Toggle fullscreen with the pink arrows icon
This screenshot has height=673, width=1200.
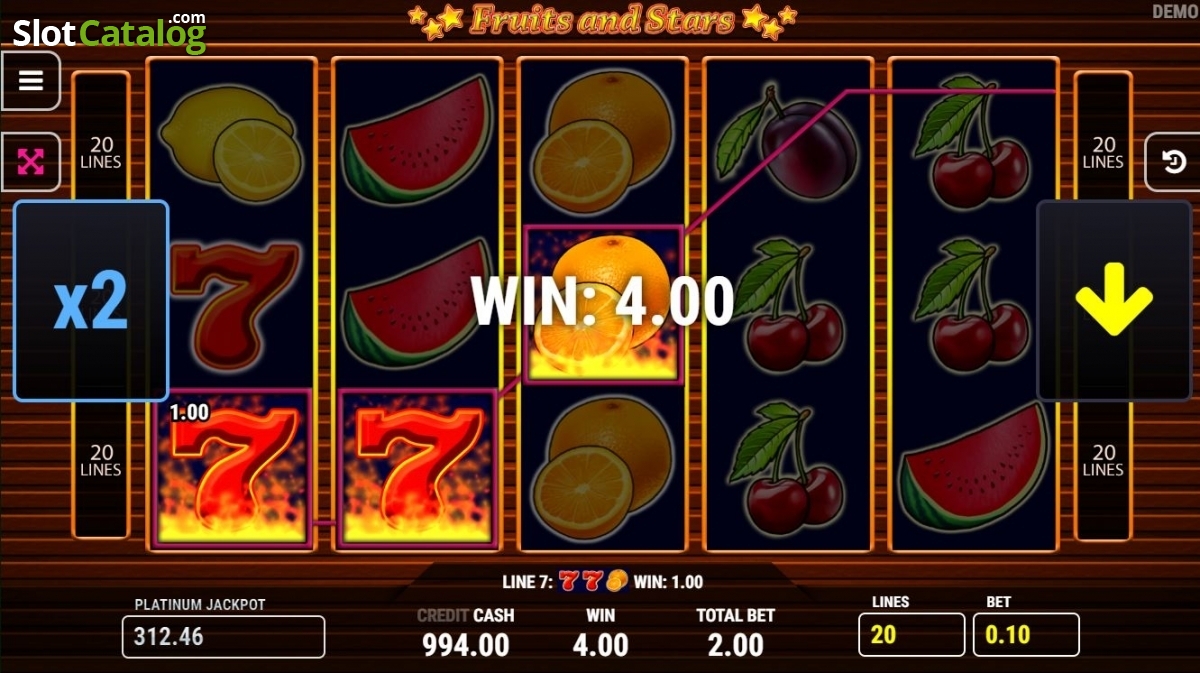31,162
